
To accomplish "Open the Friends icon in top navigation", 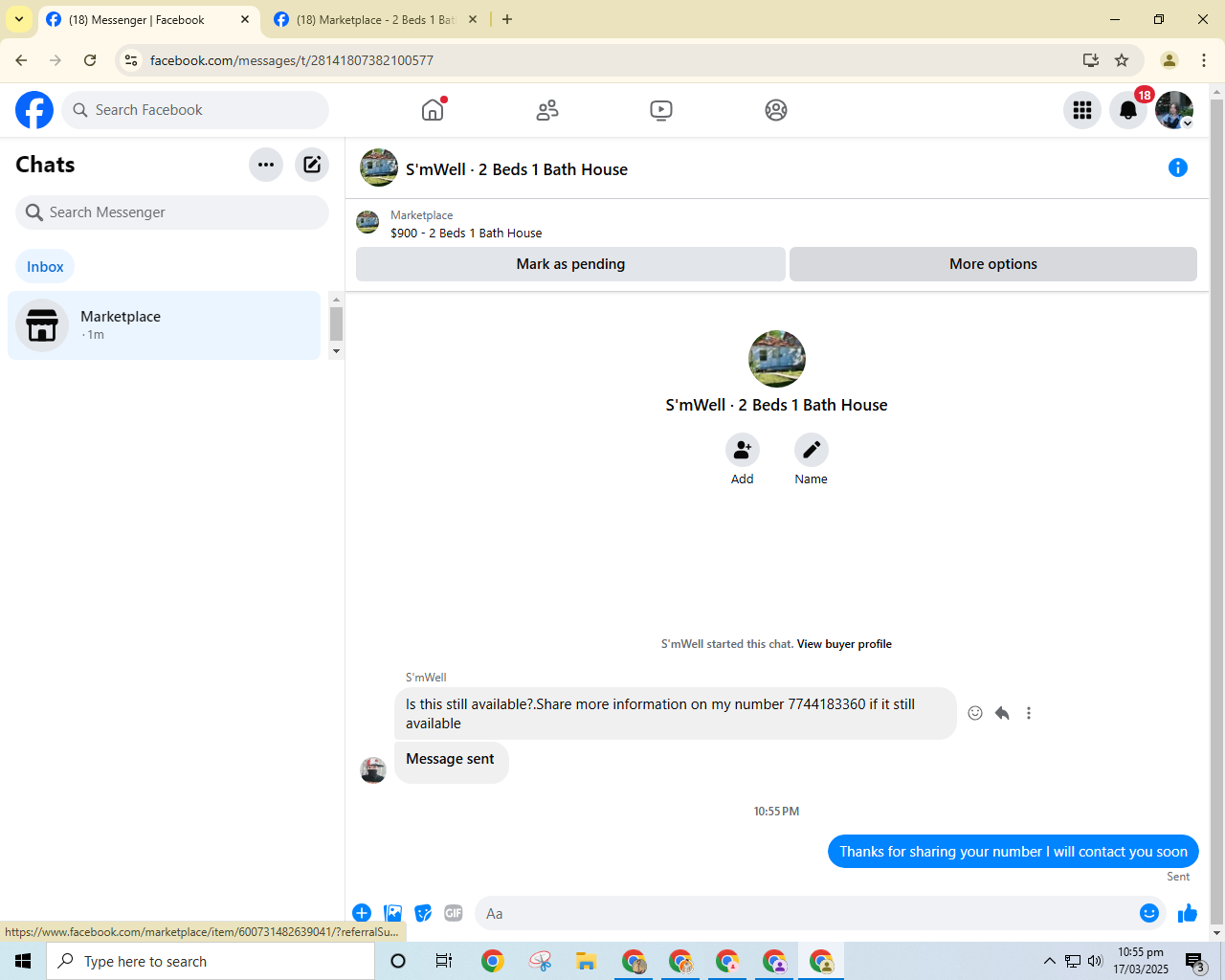I will coord(547,110).
